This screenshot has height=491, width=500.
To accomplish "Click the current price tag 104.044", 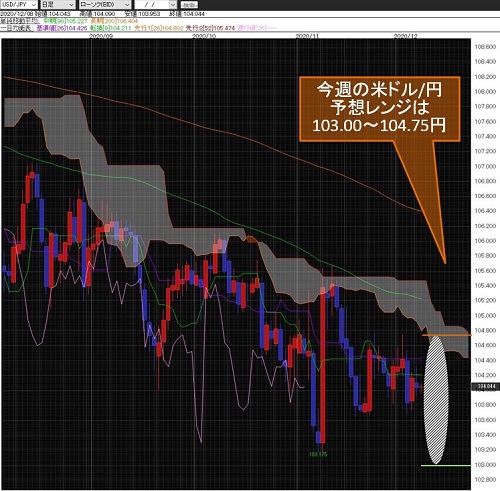I will [485, 387].
